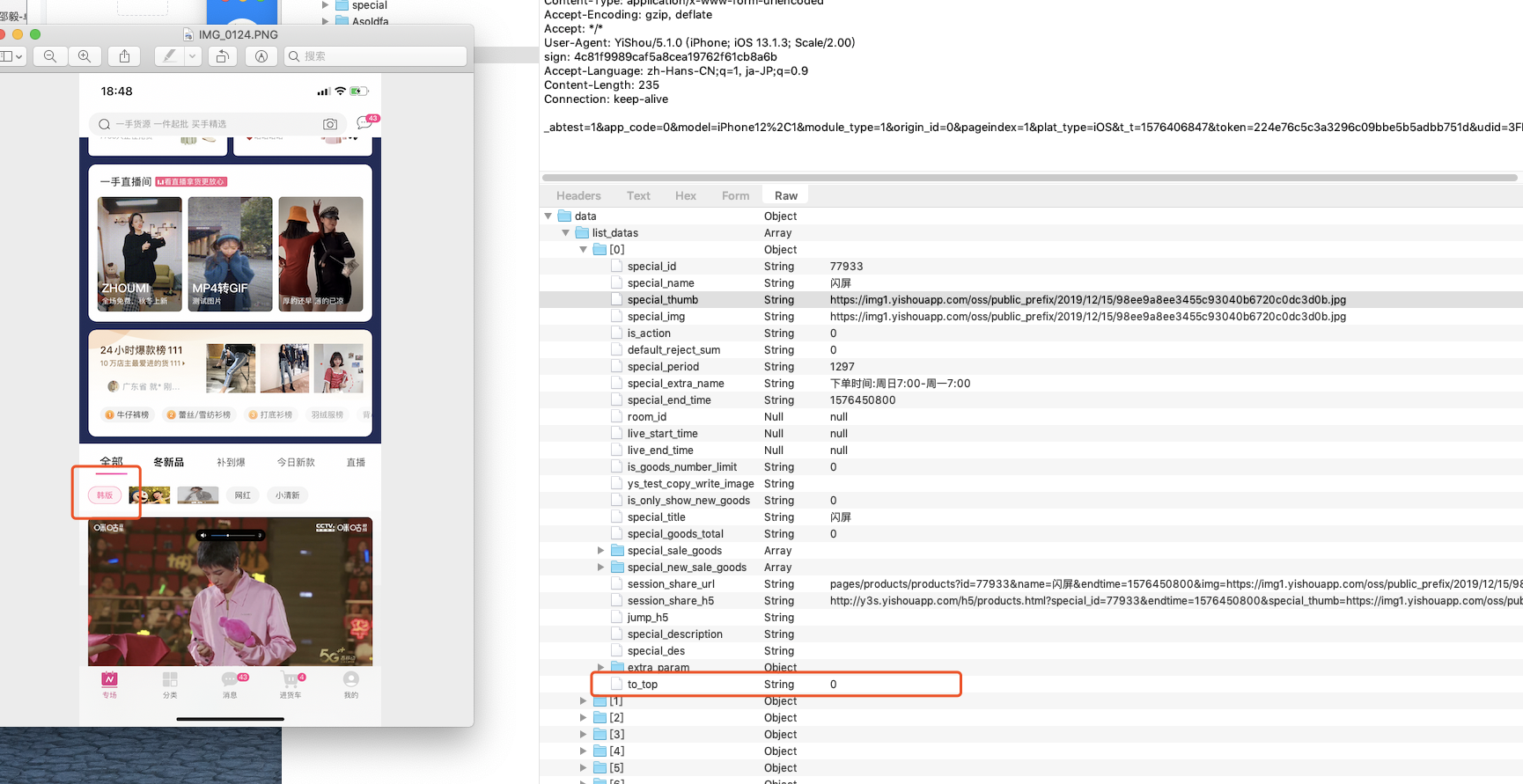Collapse the data object node
The image size is (1523, 784).
[548, 216]
